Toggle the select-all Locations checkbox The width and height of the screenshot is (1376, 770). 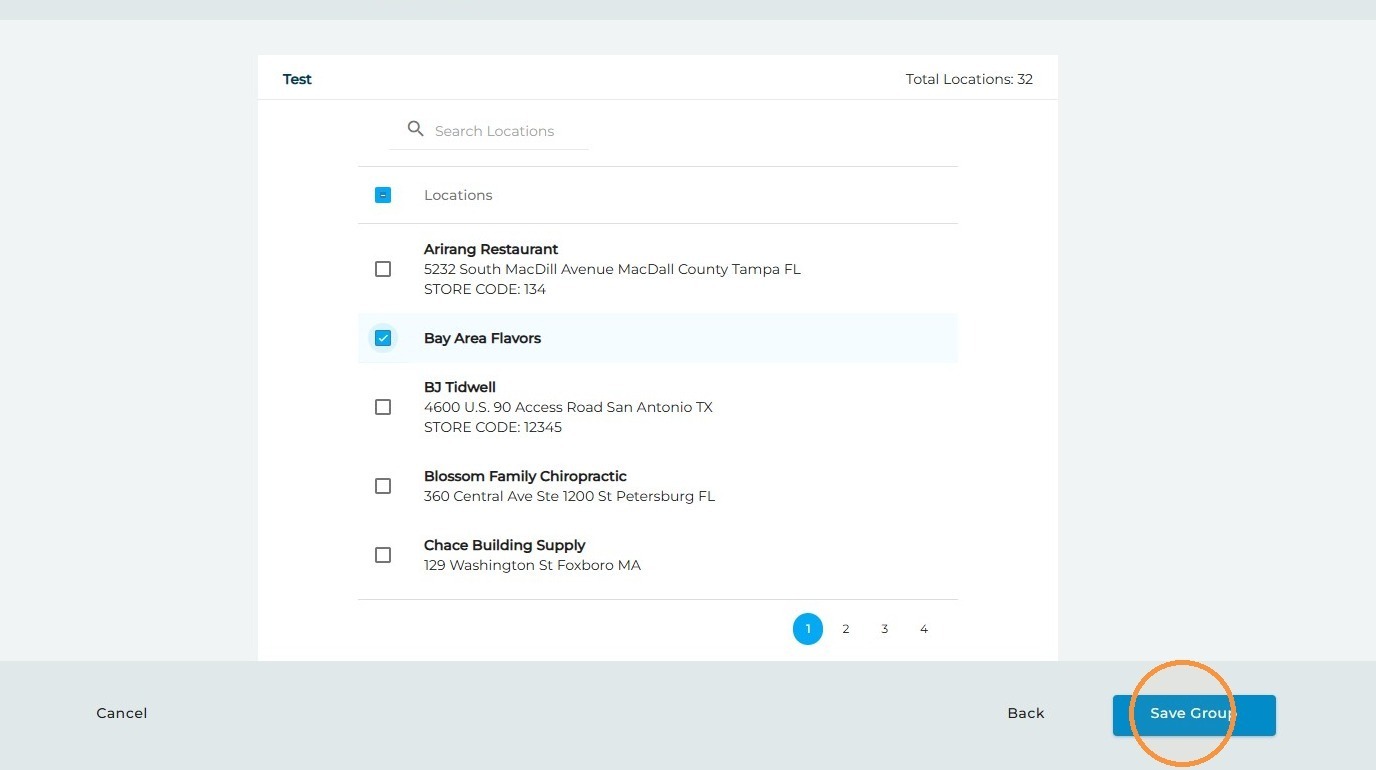(383, 195)
